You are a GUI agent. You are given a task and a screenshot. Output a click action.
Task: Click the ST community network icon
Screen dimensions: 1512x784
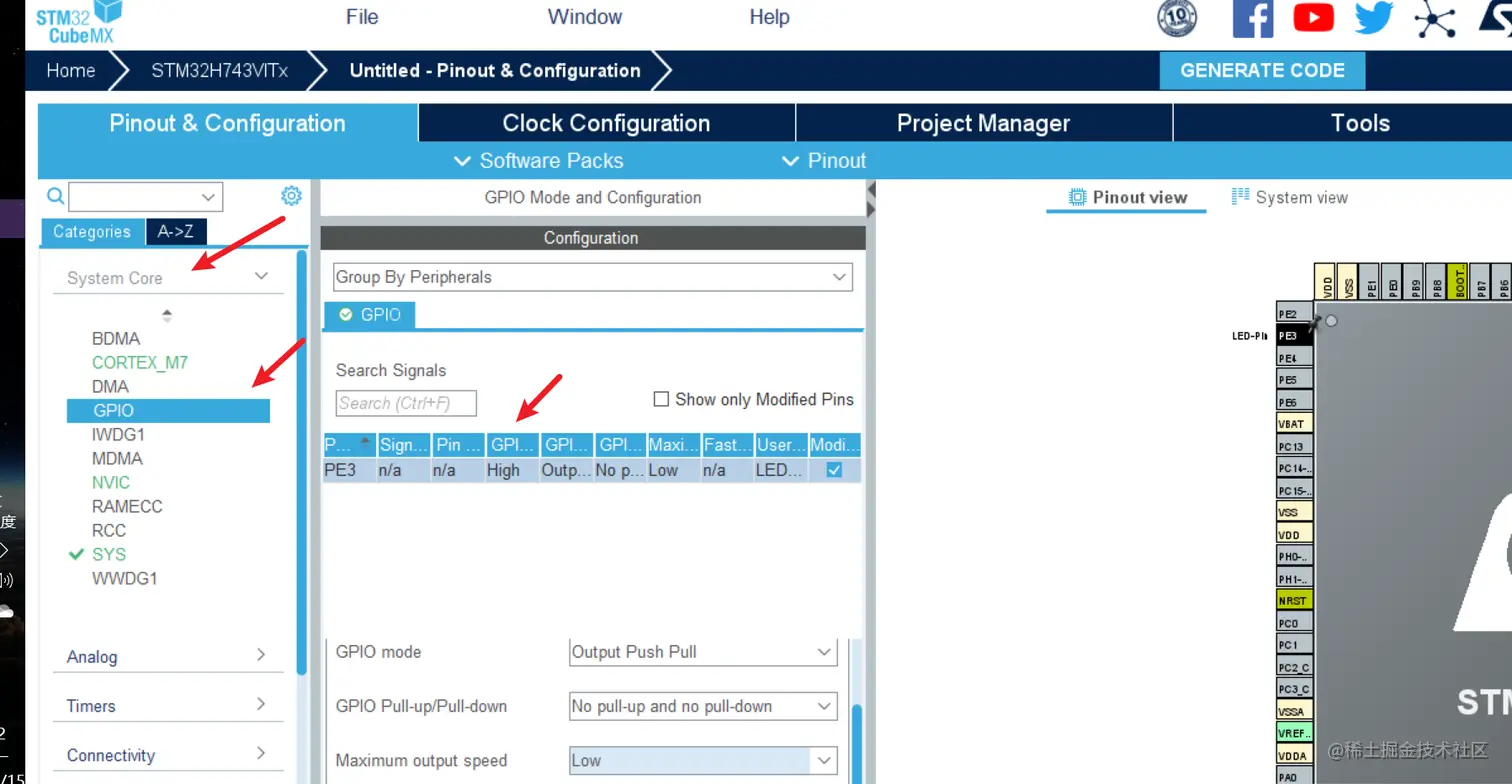(x=1435, y=19)
